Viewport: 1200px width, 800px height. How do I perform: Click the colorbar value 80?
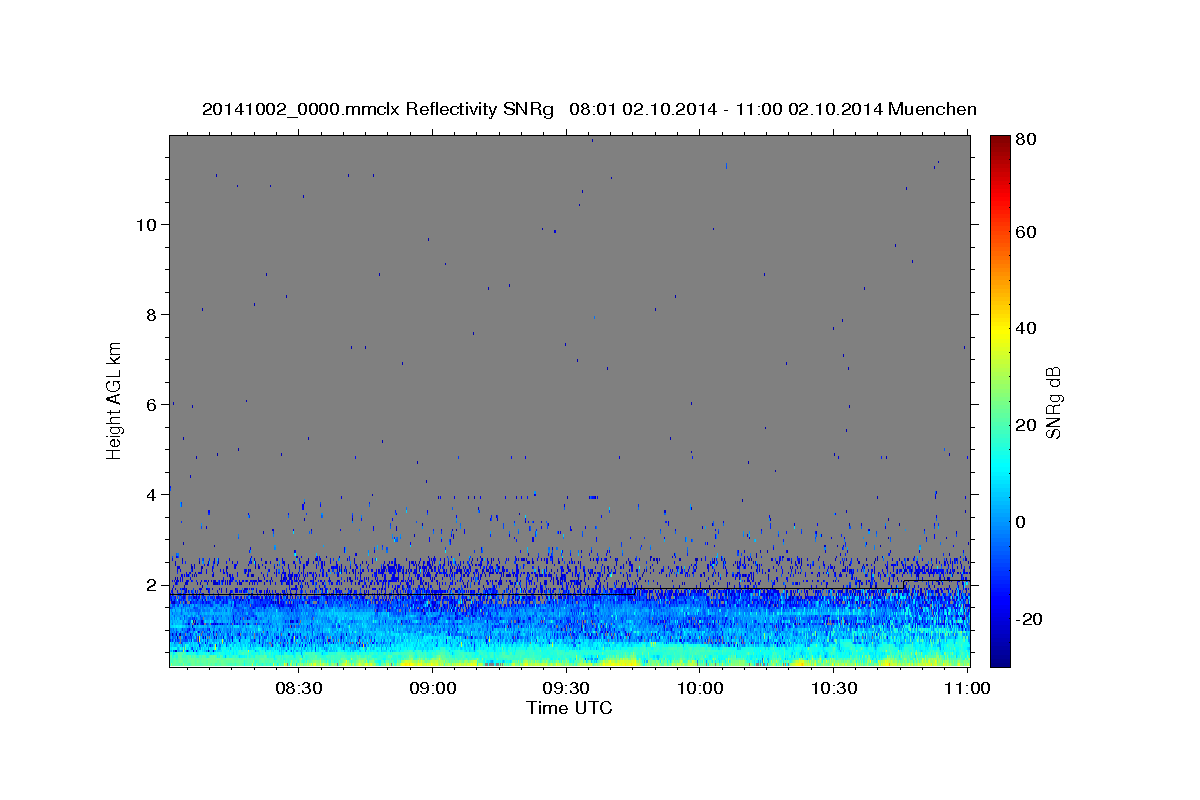coord(1027,139)
